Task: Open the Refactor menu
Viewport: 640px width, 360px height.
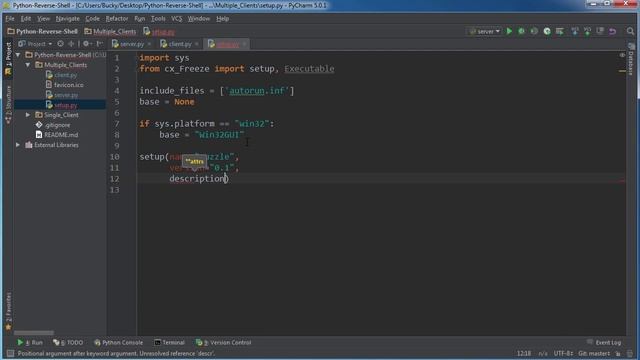Action: (117, 19)
